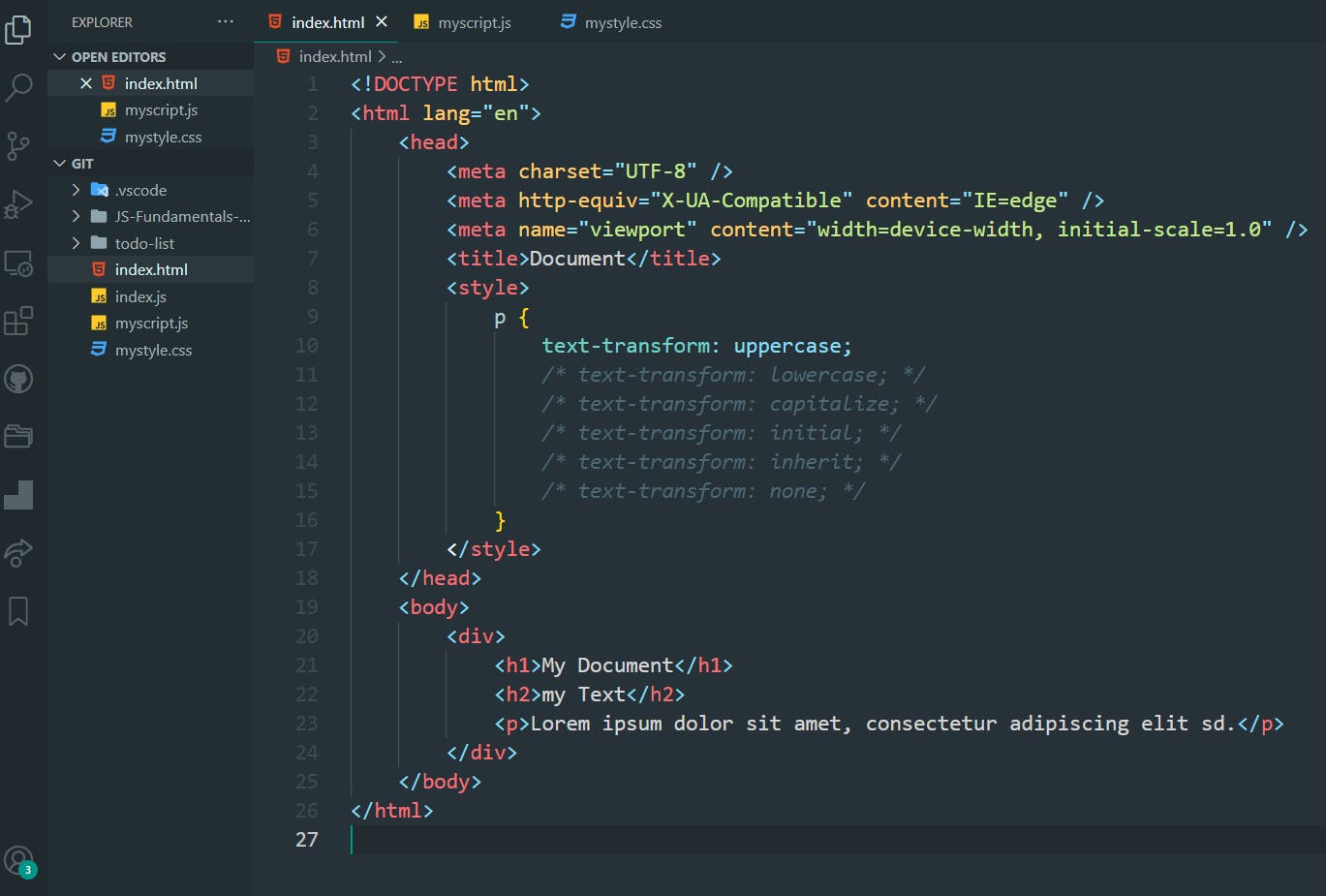Click the JS icon on myscript.js tab
The image size is (1326, 896).
[x=421, y=22]
